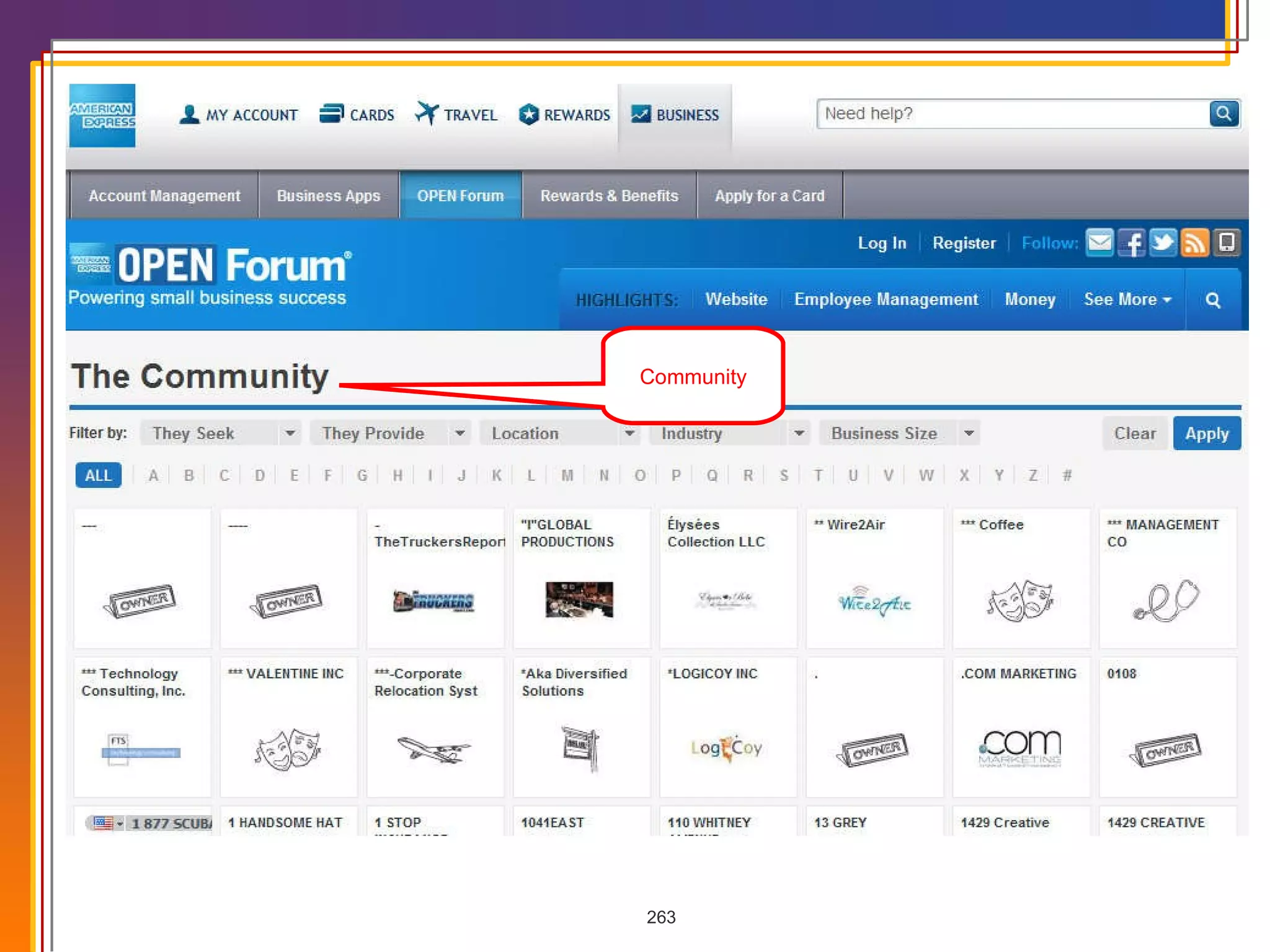Open the Facebook follow icon
The width and height of the screenshot is (1270, 952).
tap(1132, 242)
